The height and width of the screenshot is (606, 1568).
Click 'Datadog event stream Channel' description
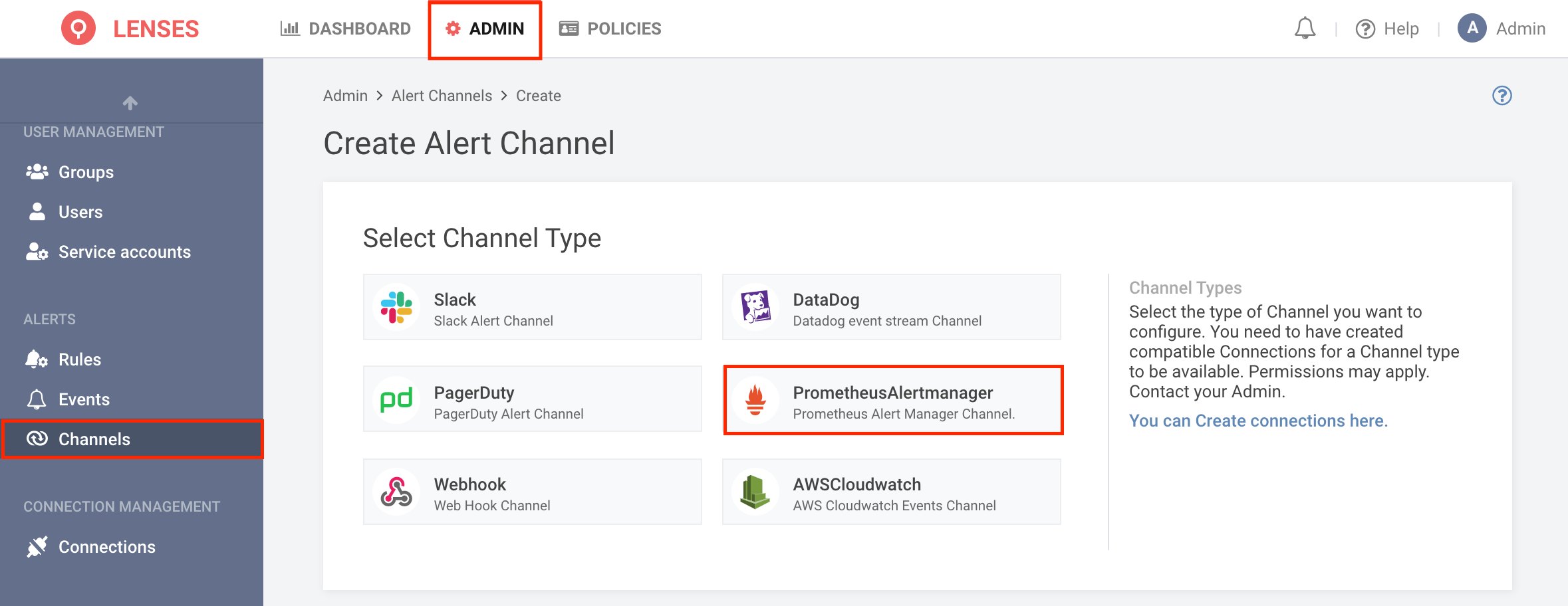[887, 321]
